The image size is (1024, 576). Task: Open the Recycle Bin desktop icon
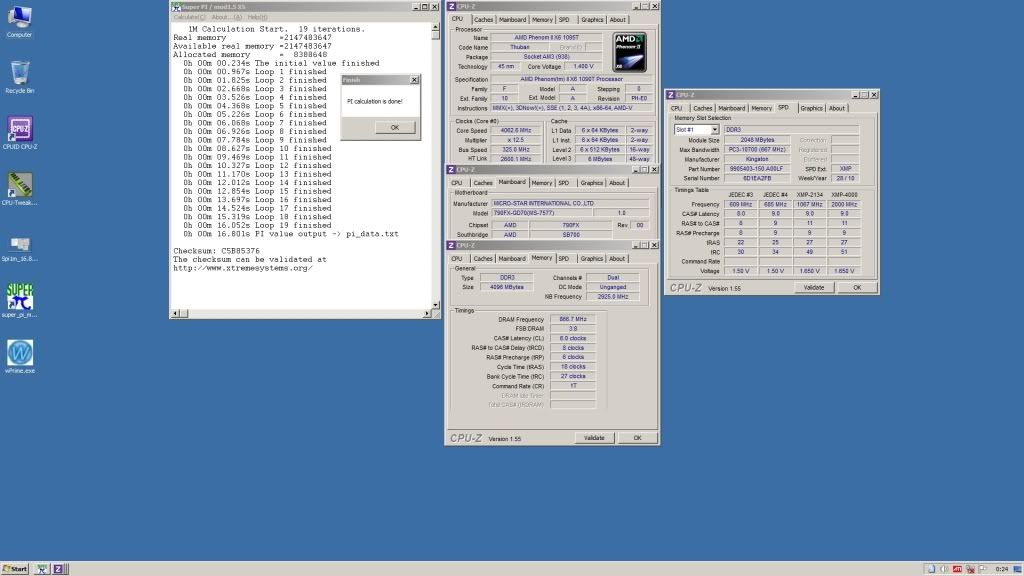point(19,73)
